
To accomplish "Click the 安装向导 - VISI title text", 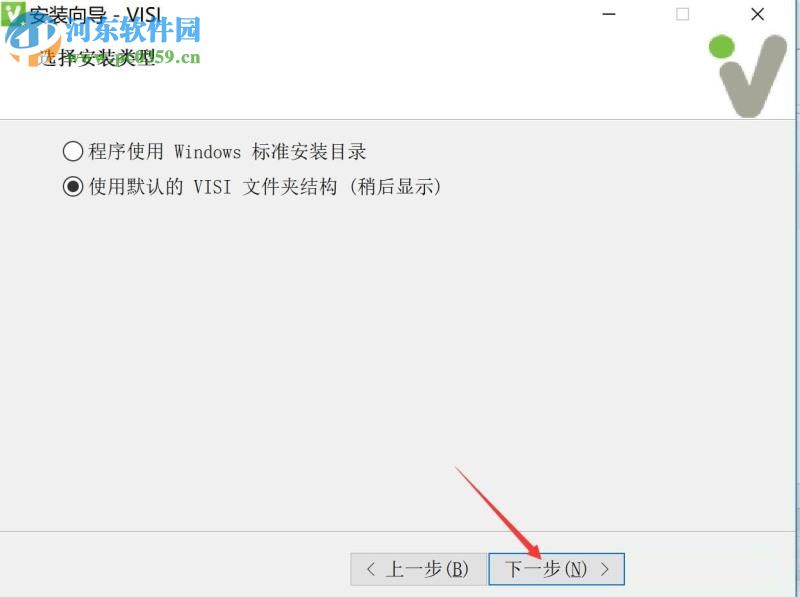I will click(95, 14).
